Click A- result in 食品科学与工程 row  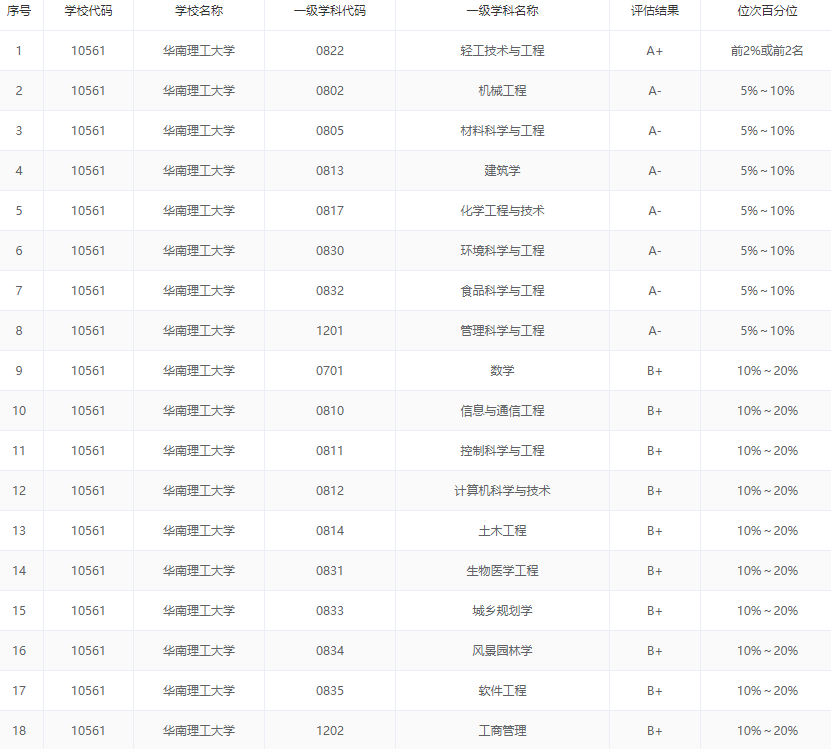point(655,291)
